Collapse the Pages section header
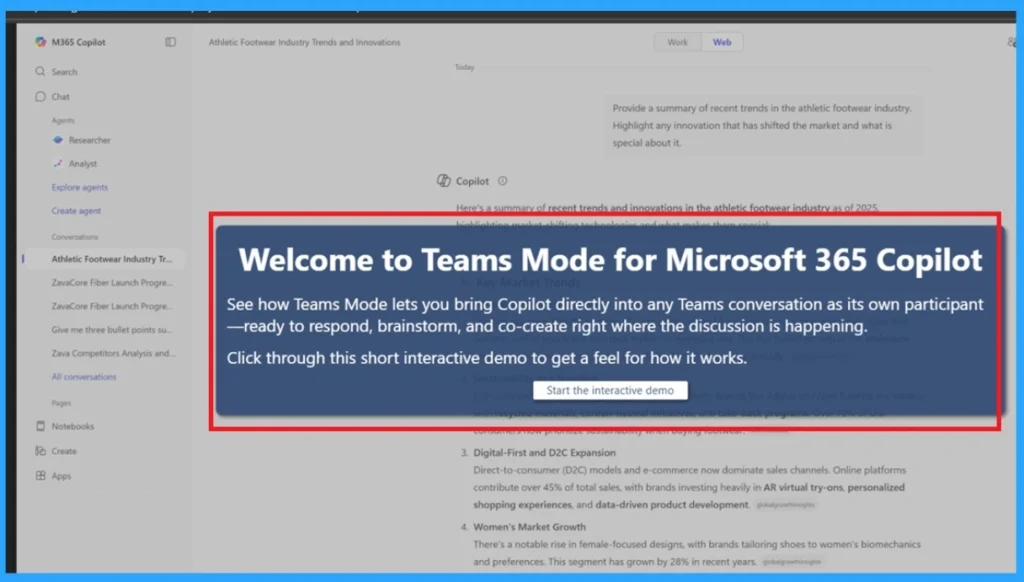1024x582 pixels. pyautogui.click(x=62, y=402)
